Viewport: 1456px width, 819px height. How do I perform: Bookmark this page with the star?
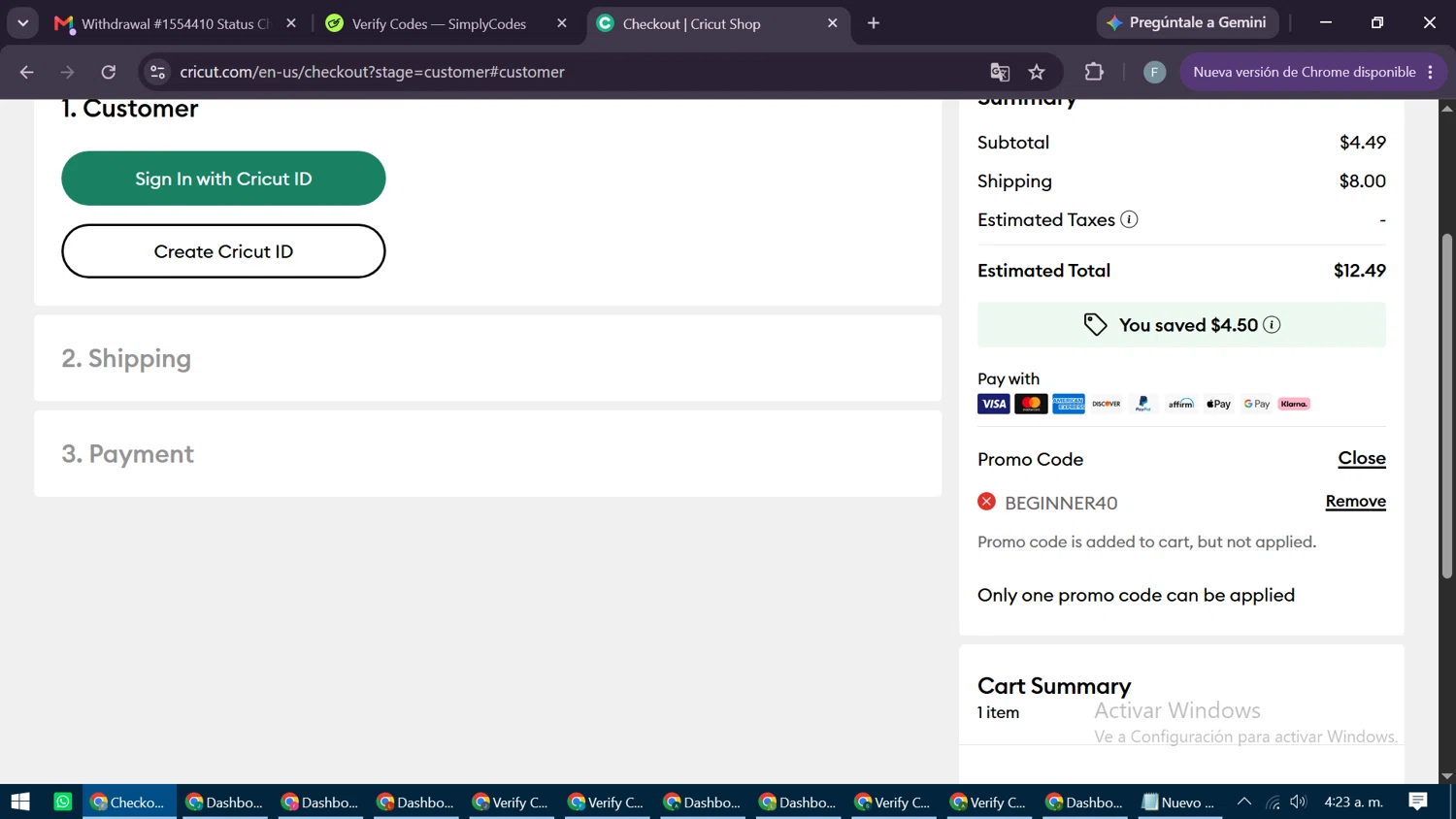(x=1037, y=72)
